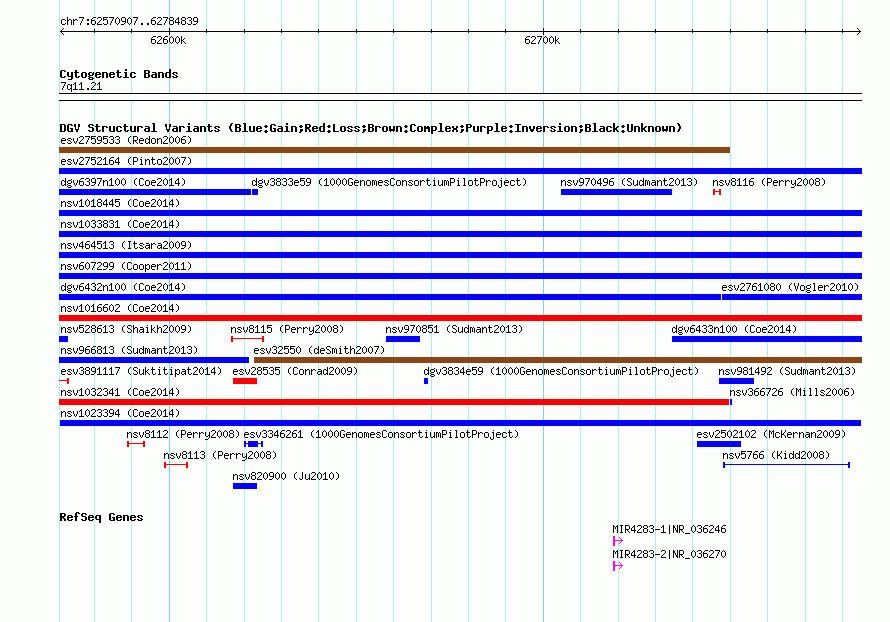Screen dimensions: 890x622
Task: Open esv3346261 (1000GenomesConsortiumPilotProject) label
Action: (x=381, y=434)
